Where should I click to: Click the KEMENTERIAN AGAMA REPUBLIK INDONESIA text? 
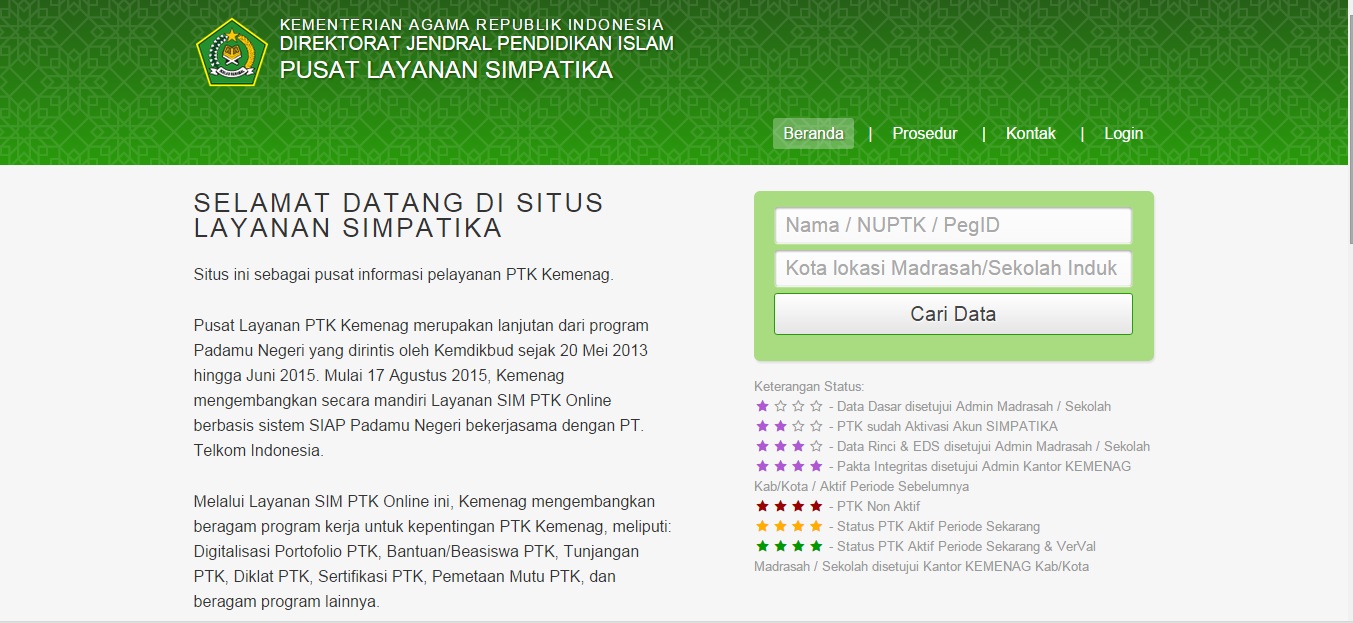471,24
